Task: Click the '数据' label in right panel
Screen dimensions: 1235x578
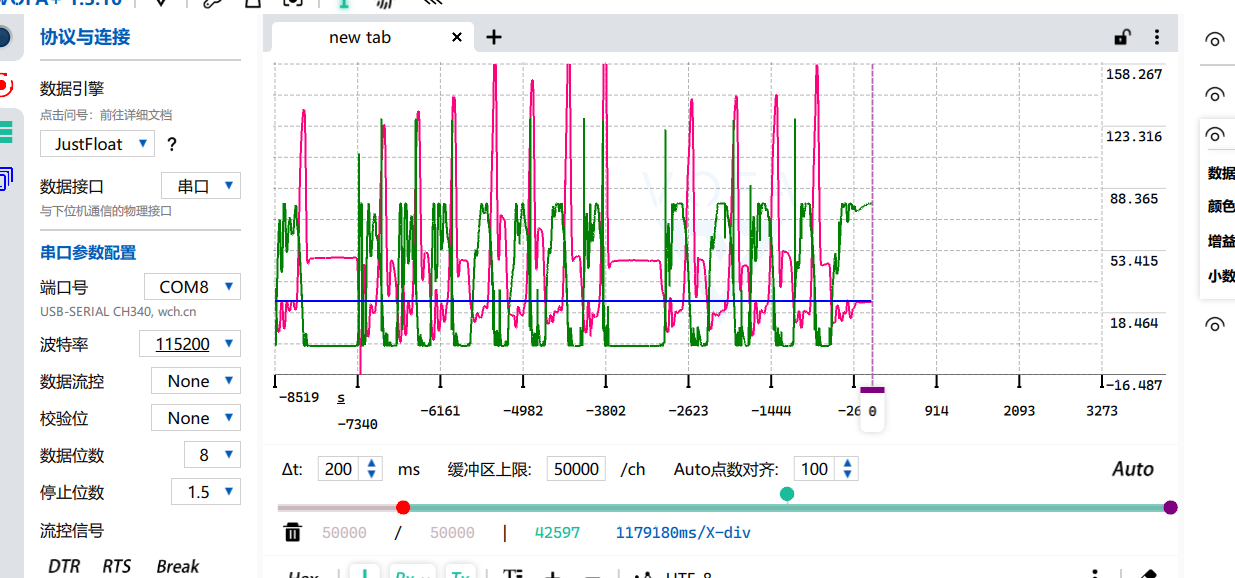Action: [1221, 173]
